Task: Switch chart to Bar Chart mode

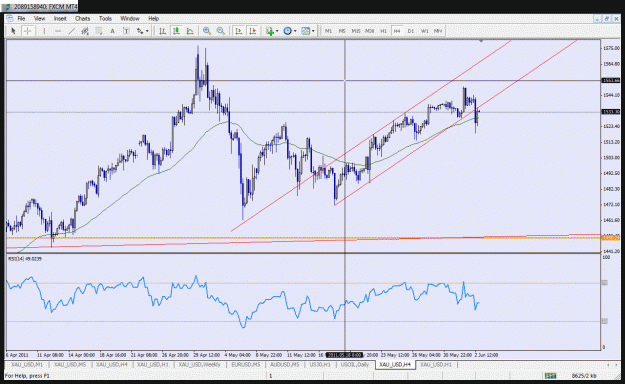Action: click(162, 31)
